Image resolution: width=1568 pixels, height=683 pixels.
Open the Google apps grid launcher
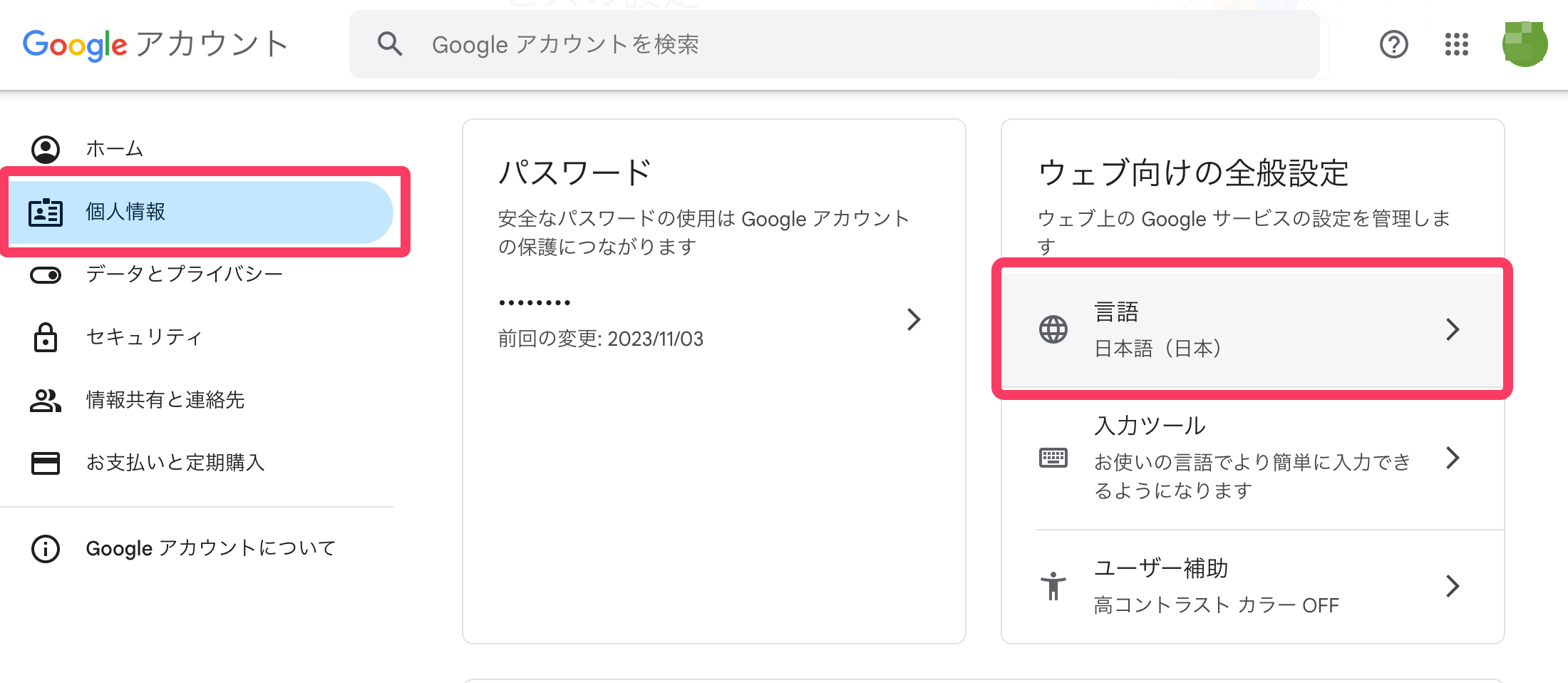tap(1456, 44)
